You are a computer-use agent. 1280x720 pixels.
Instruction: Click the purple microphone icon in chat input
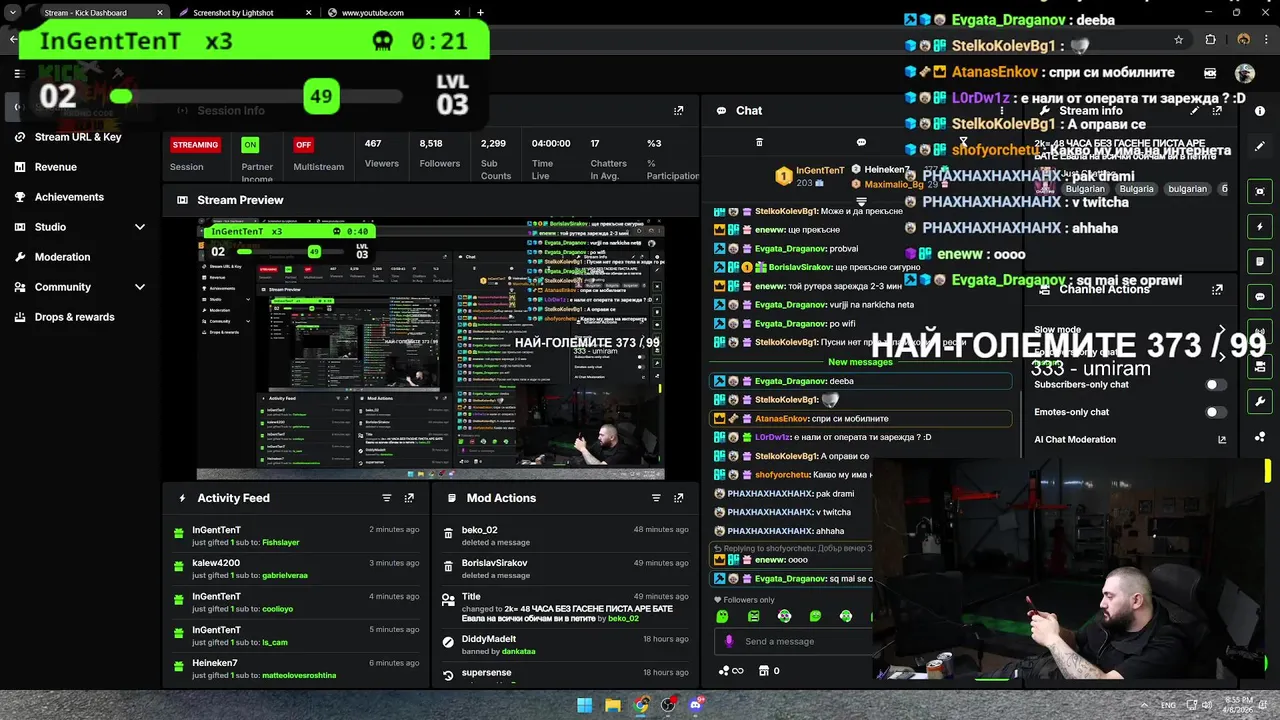point(729,642)
